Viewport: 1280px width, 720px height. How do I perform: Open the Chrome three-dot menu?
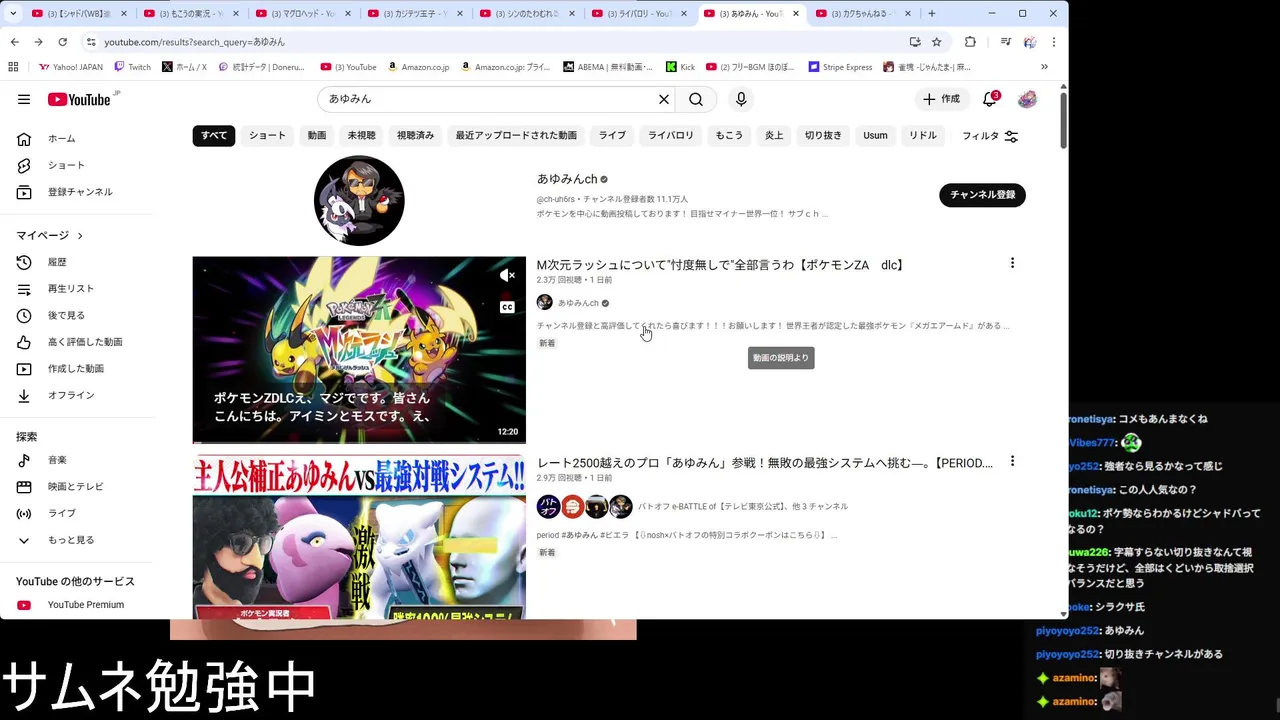click(x=1053, y=42)
